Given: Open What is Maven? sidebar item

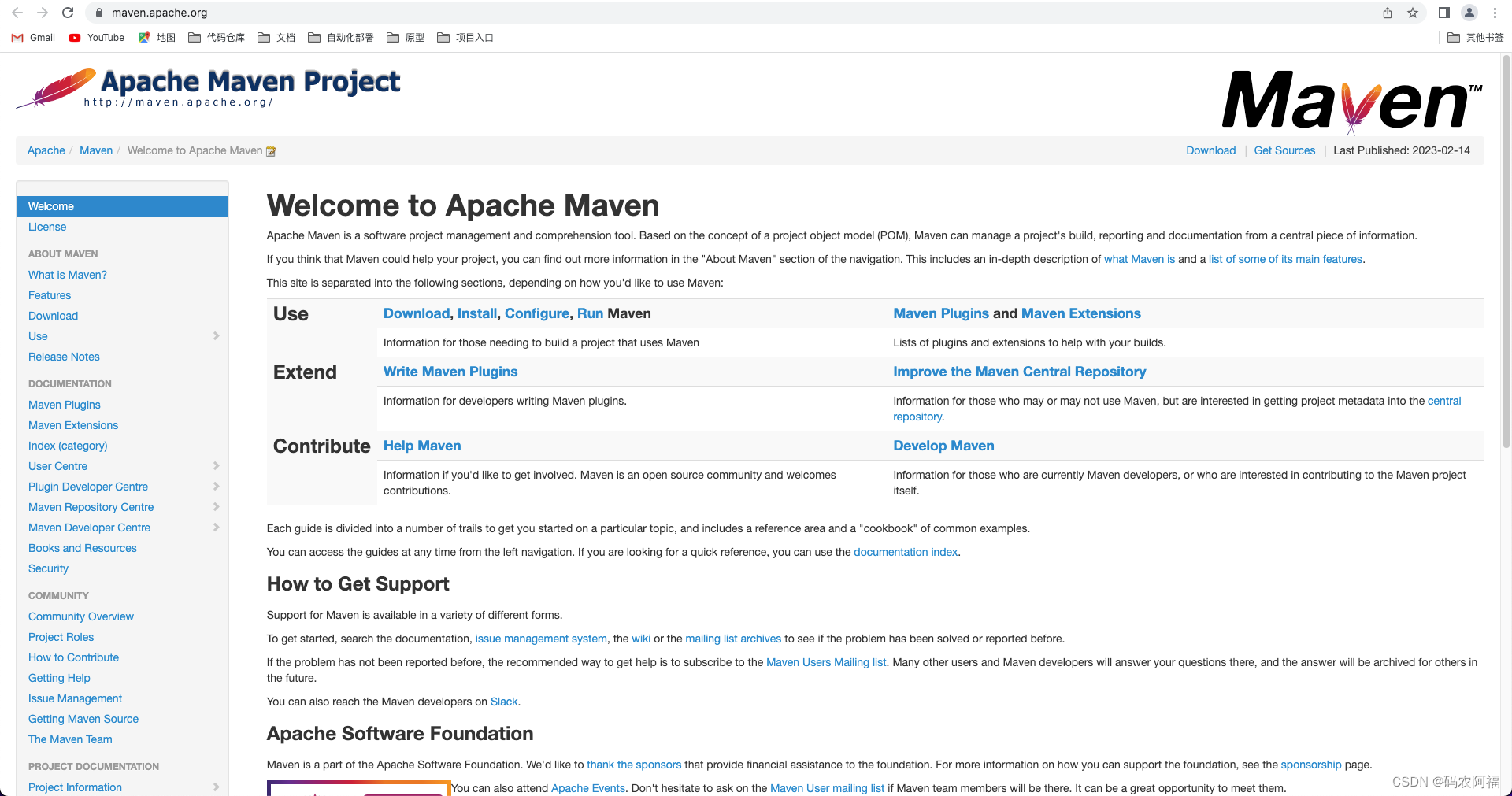Looking at the screenshot, I should click(x=68, y=275).
